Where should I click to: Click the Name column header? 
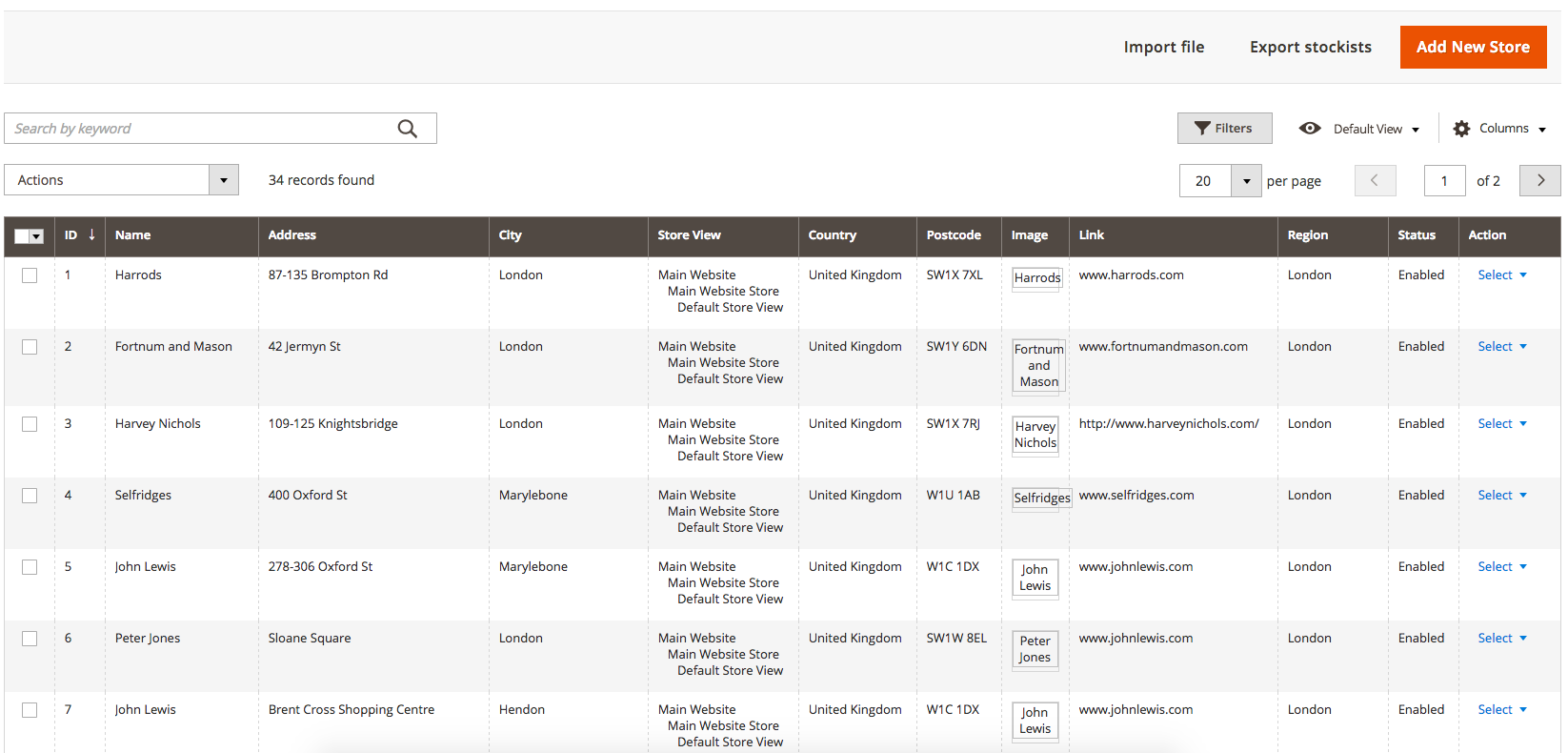click(181, 235)
